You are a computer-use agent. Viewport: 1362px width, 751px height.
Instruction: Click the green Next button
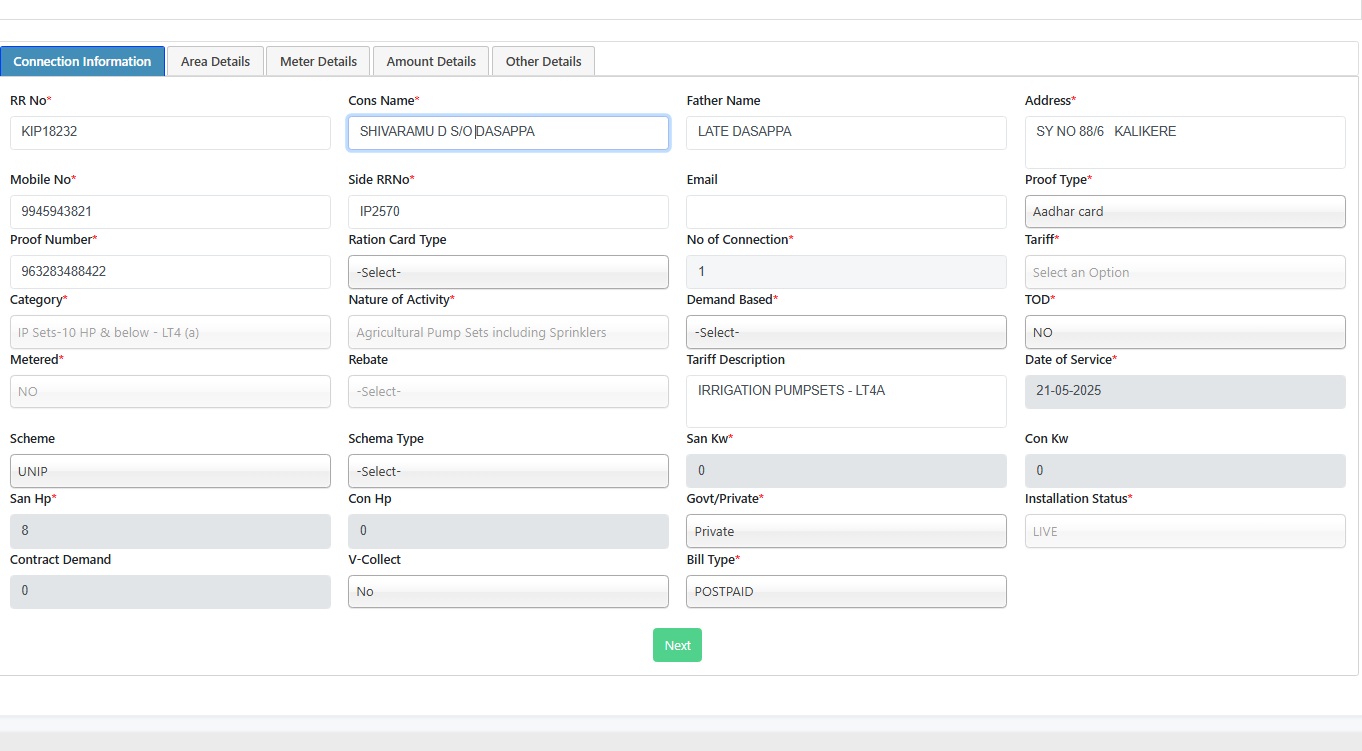click(677, 645)
